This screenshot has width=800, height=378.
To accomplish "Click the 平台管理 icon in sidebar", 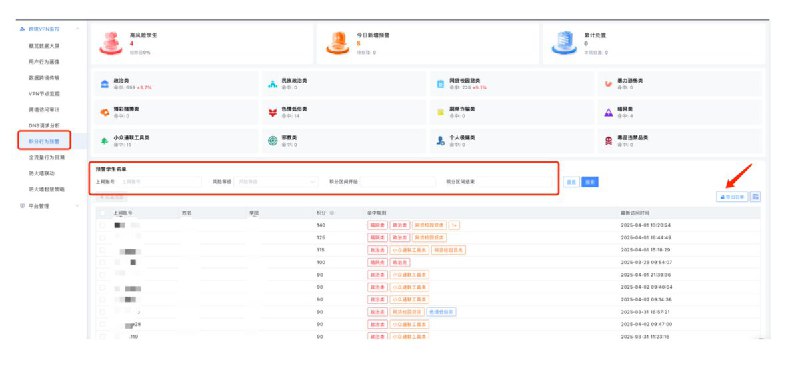I will point(22,206).
